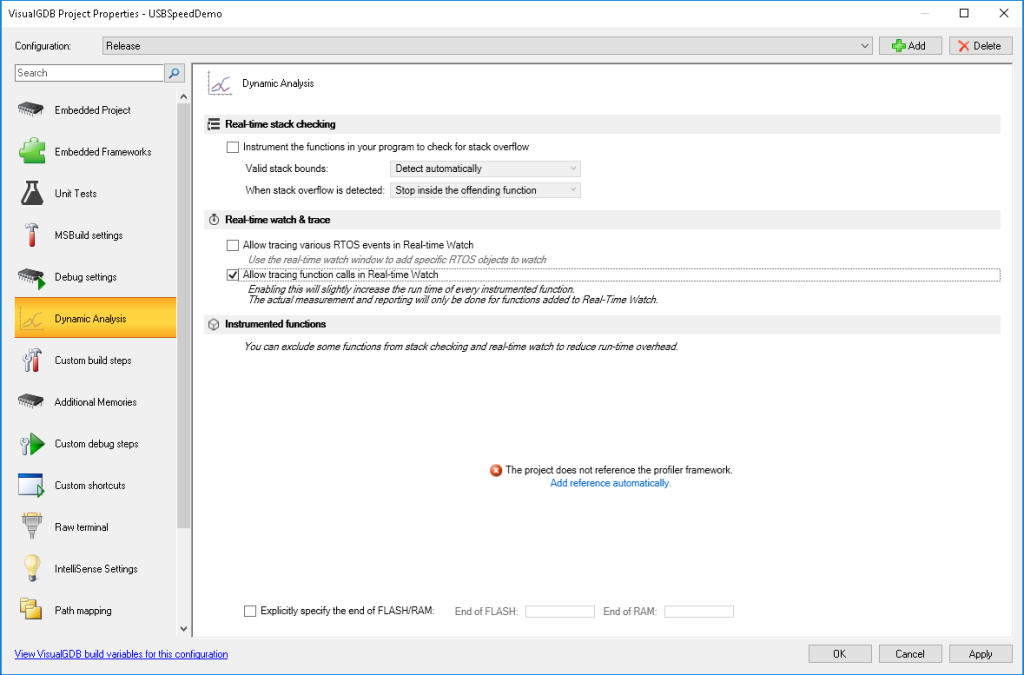
Task: Apply the current settings
Action: click(x=979, y=653)
